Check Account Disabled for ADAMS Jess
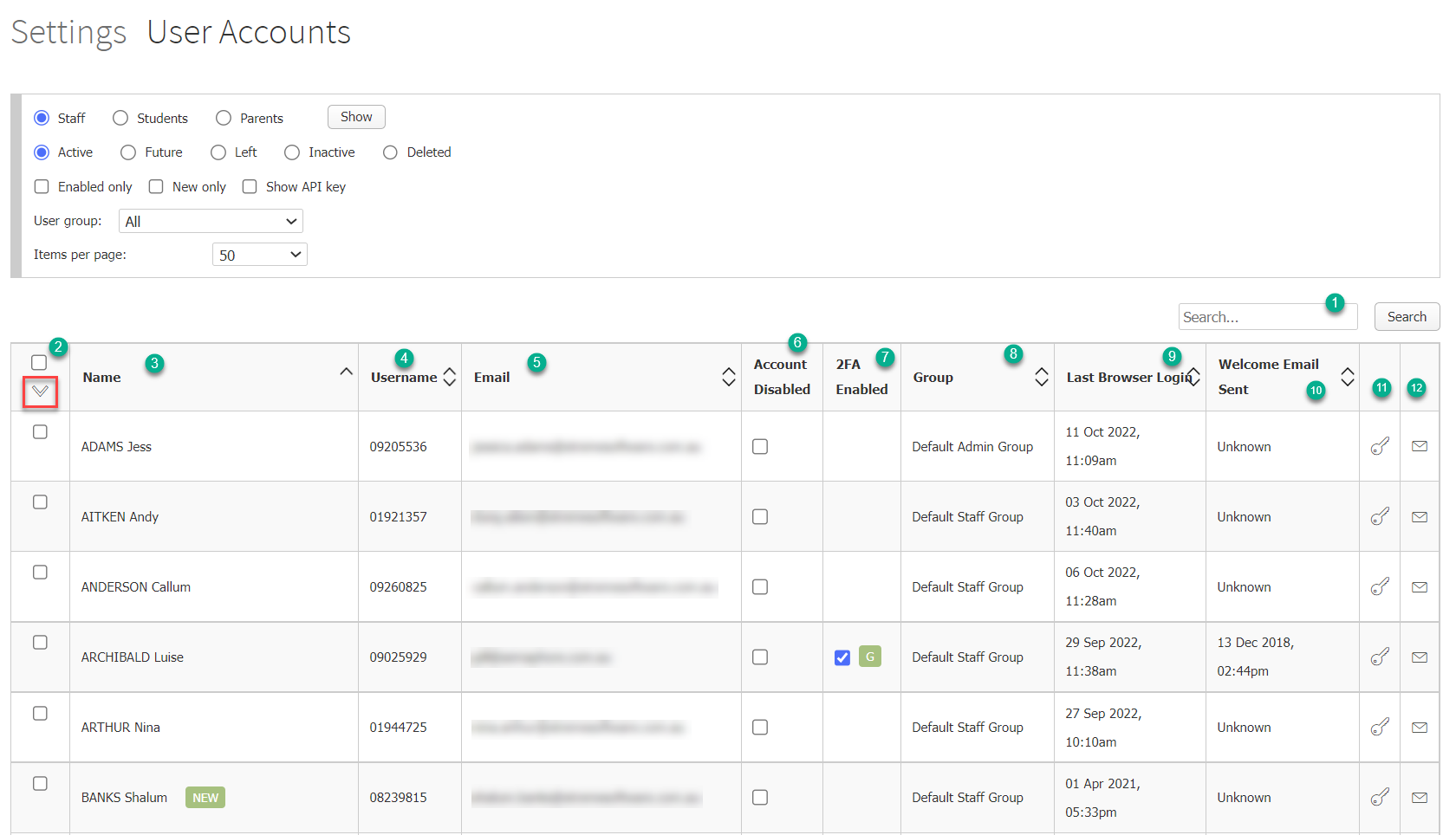The image size is (1456, 835). pos(760,446)
